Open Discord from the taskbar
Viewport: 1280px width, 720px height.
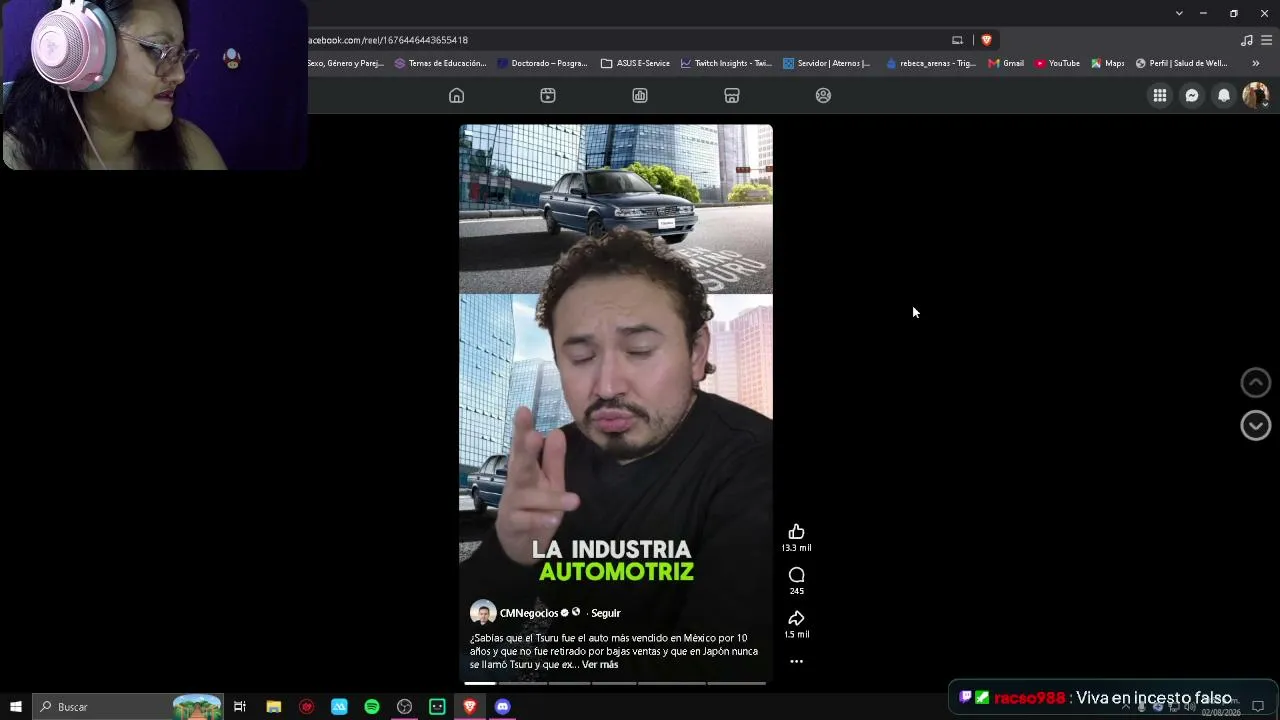click(x=503, y=706)
